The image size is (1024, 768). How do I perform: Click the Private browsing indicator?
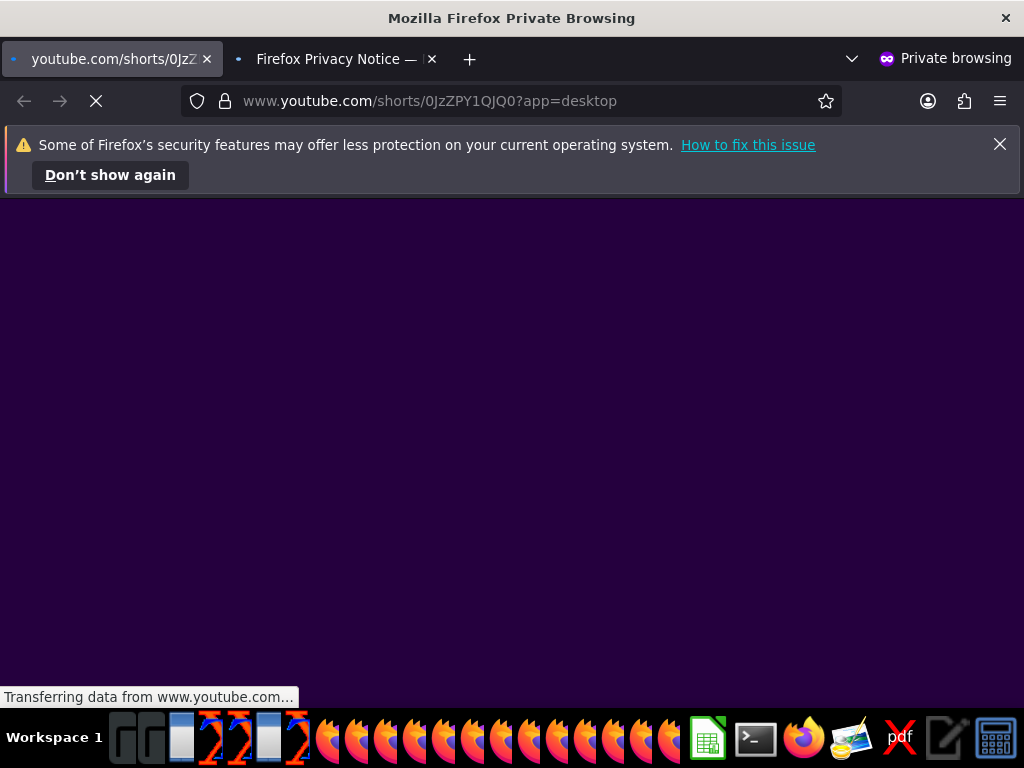pos(945,59)
